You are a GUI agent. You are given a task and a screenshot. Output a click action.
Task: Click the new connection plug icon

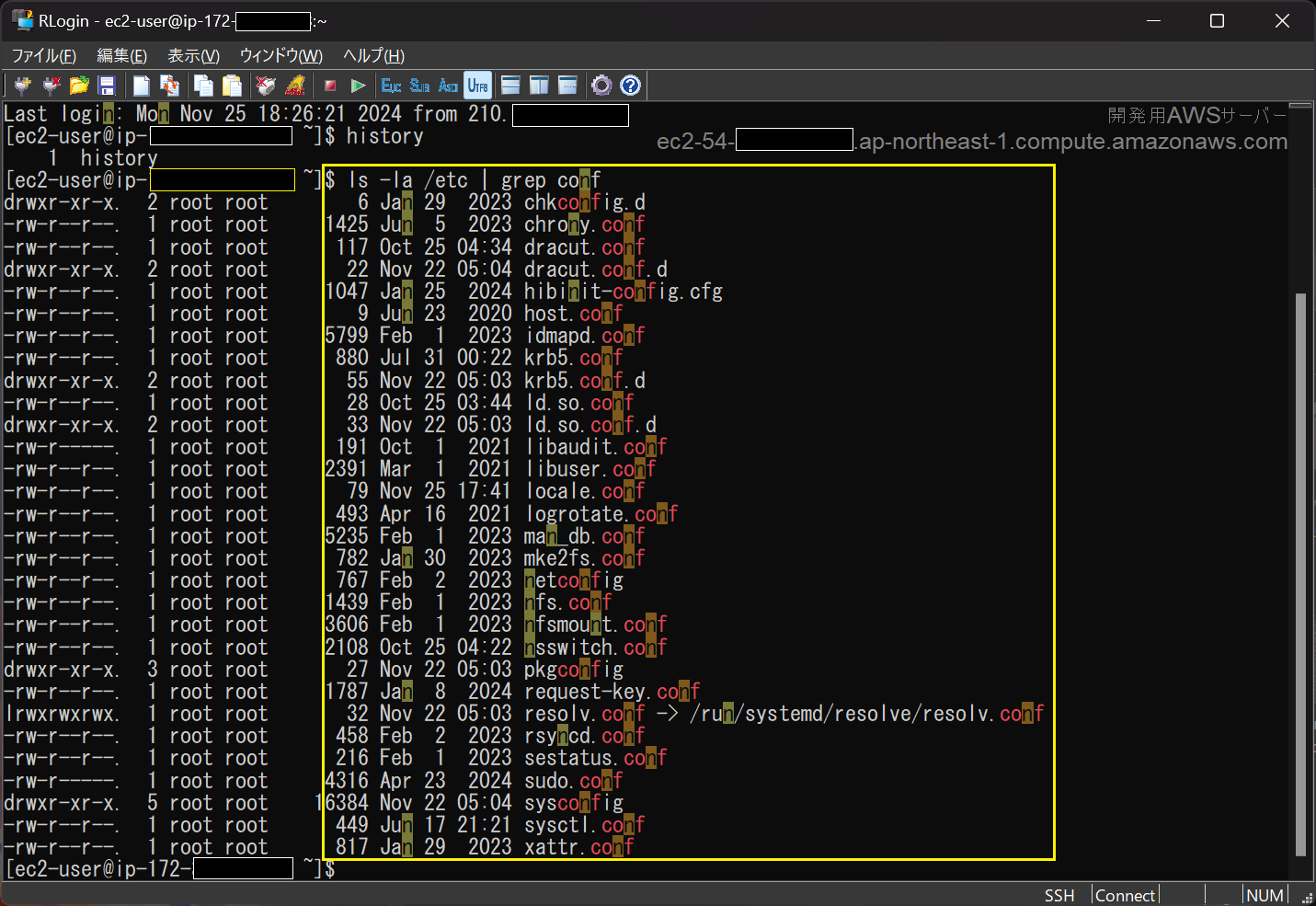[23, 86]
